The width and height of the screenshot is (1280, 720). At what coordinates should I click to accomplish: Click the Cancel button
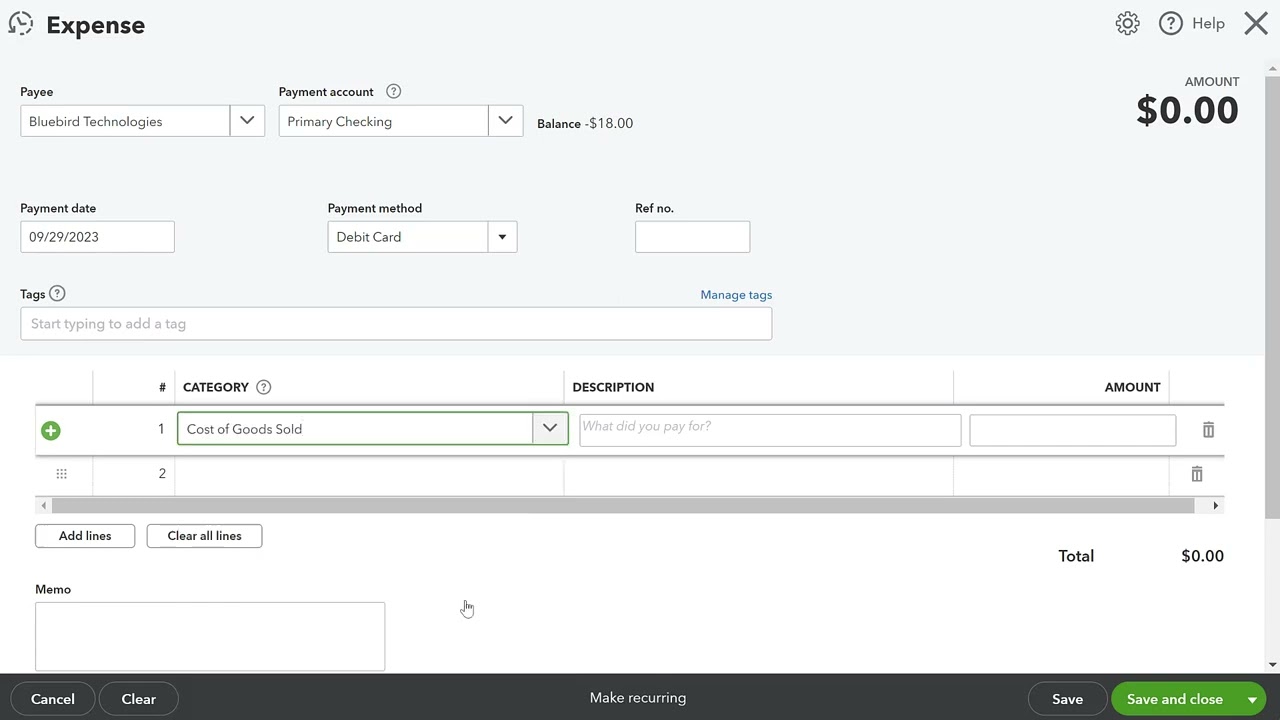(x=53, y=699)
